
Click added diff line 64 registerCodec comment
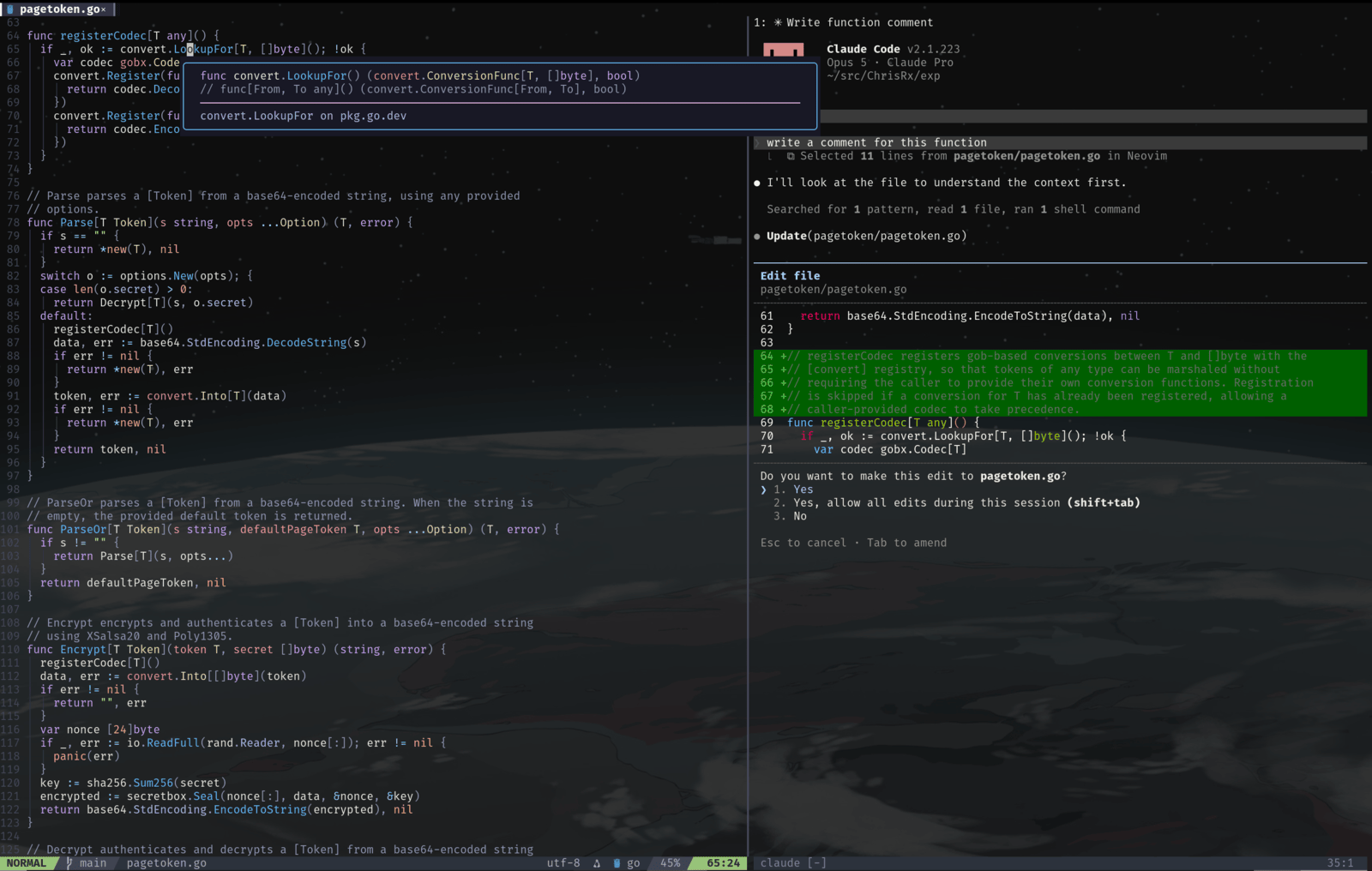point(1060,356)
